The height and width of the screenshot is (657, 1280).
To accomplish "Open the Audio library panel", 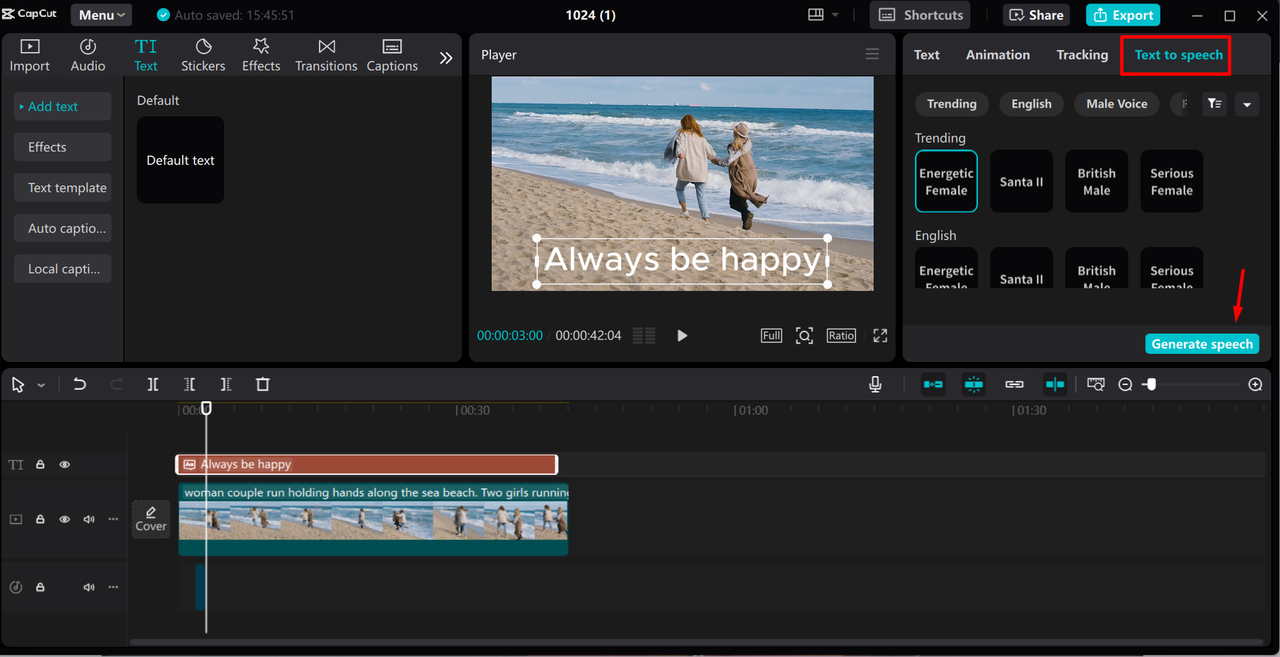I will pos(88,56).
